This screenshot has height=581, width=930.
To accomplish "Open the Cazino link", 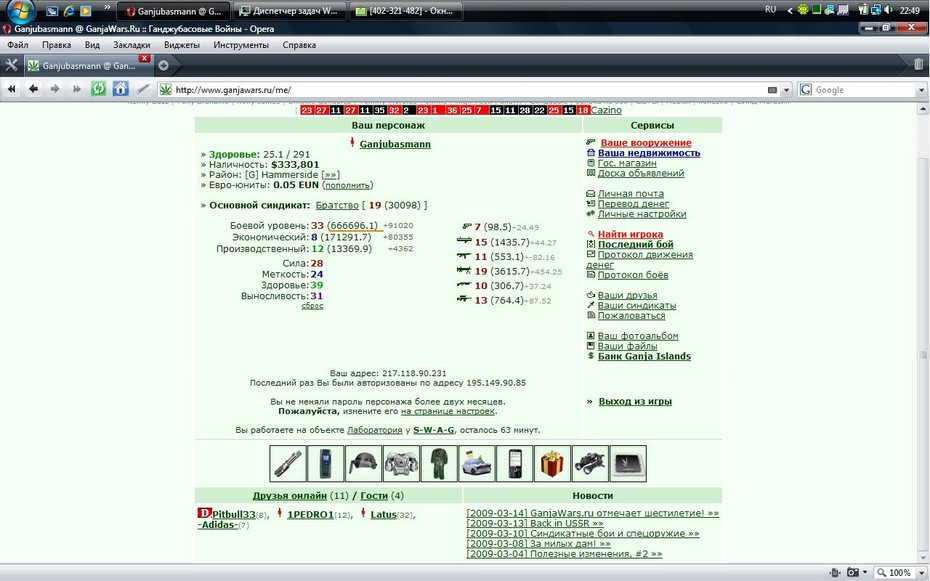I will click(606, 110).
